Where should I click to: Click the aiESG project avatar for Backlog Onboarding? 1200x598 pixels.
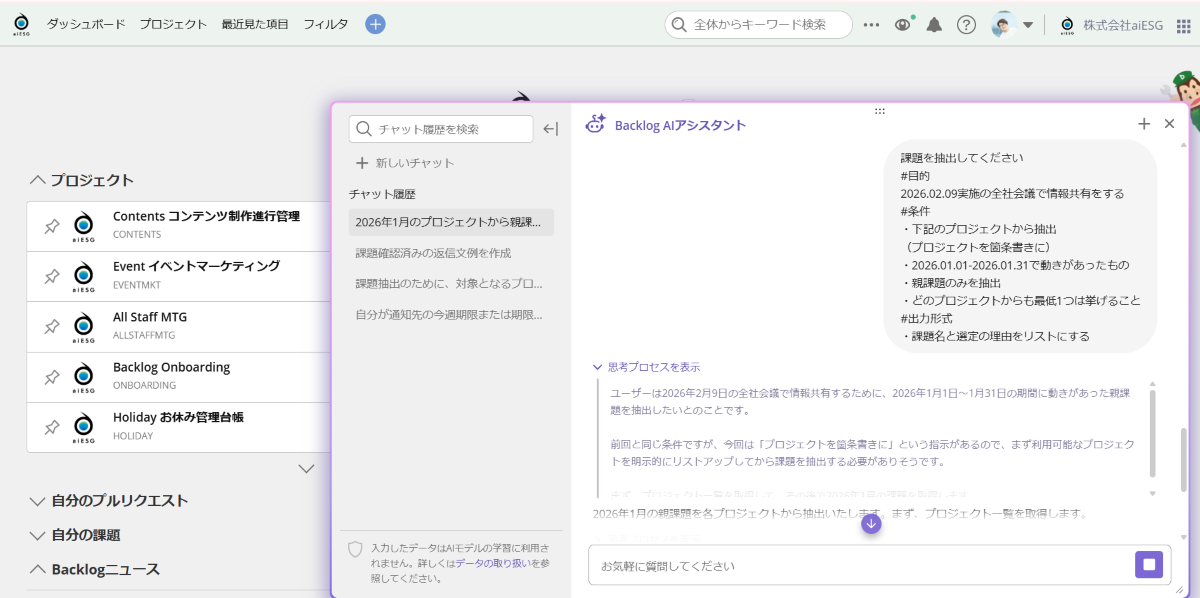tap(83, 377)
